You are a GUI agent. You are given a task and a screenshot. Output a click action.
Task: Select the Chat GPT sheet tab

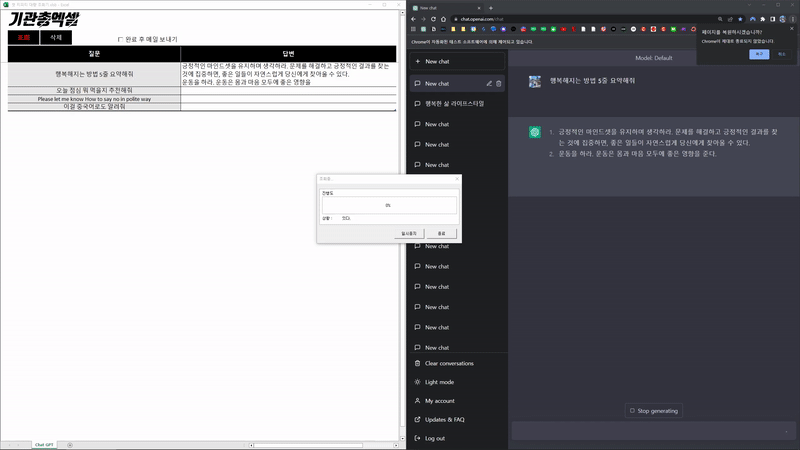[44, 445]
